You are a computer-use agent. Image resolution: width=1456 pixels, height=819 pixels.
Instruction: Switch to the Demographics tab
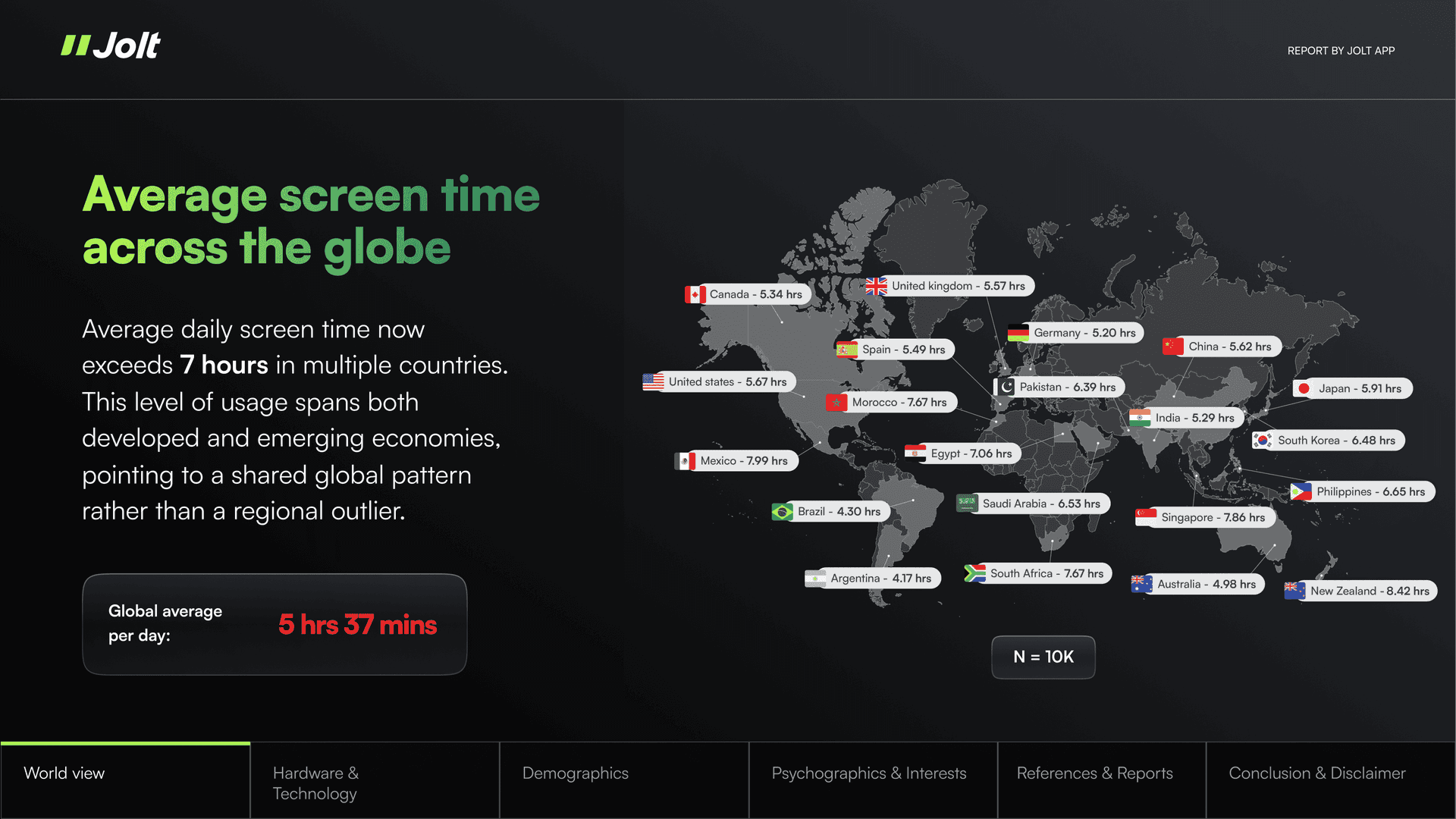click(x=575, y=773)
